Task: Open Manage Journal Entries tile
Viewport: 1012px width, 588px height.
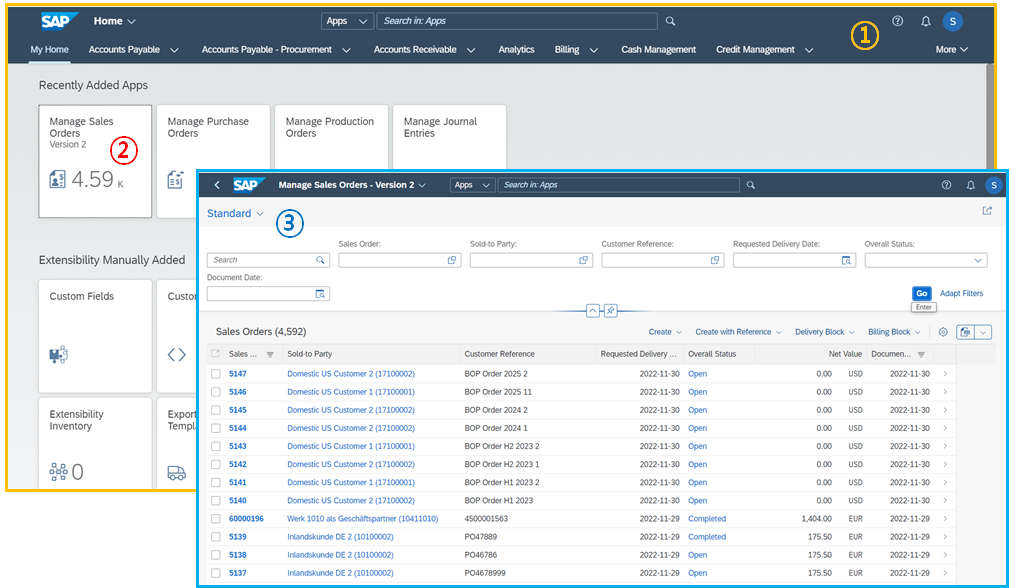Action: click(449, 137)
